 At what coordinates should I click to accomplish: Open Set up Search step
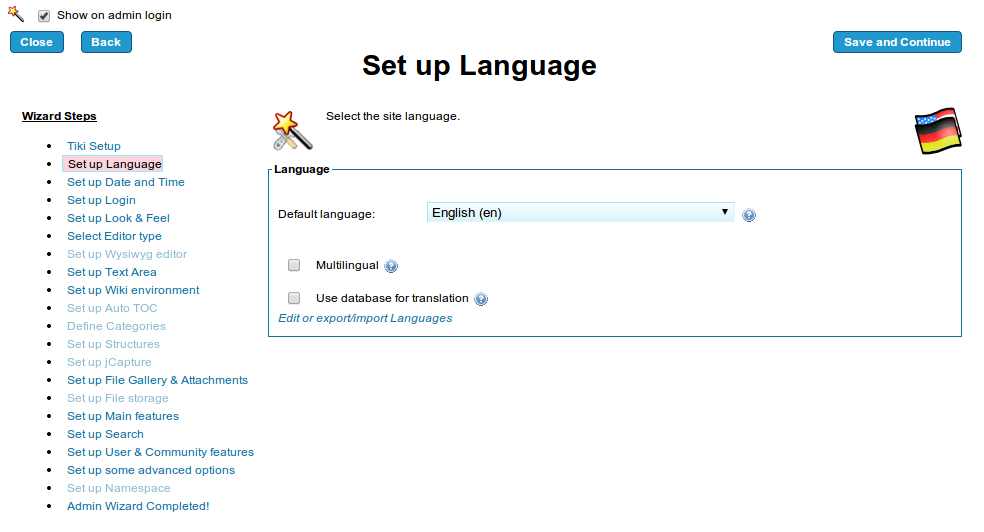click(105, 434)
